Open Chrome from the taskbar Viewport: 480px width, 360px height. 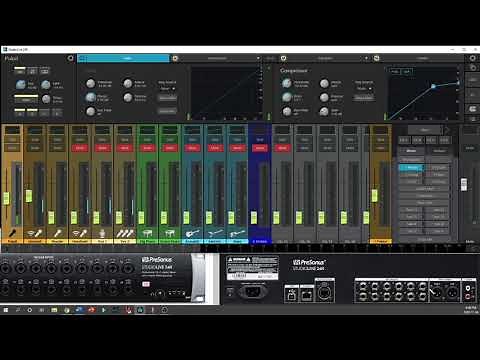coord(67,310)
